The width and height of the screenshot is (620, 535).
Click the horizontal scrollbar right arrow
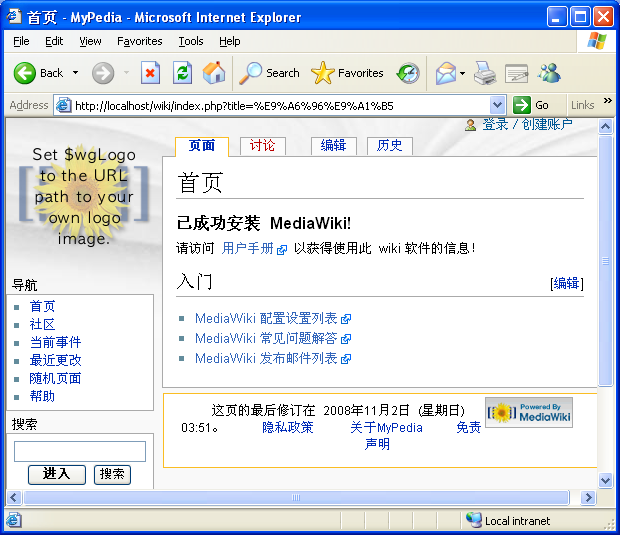coord(588,497)
